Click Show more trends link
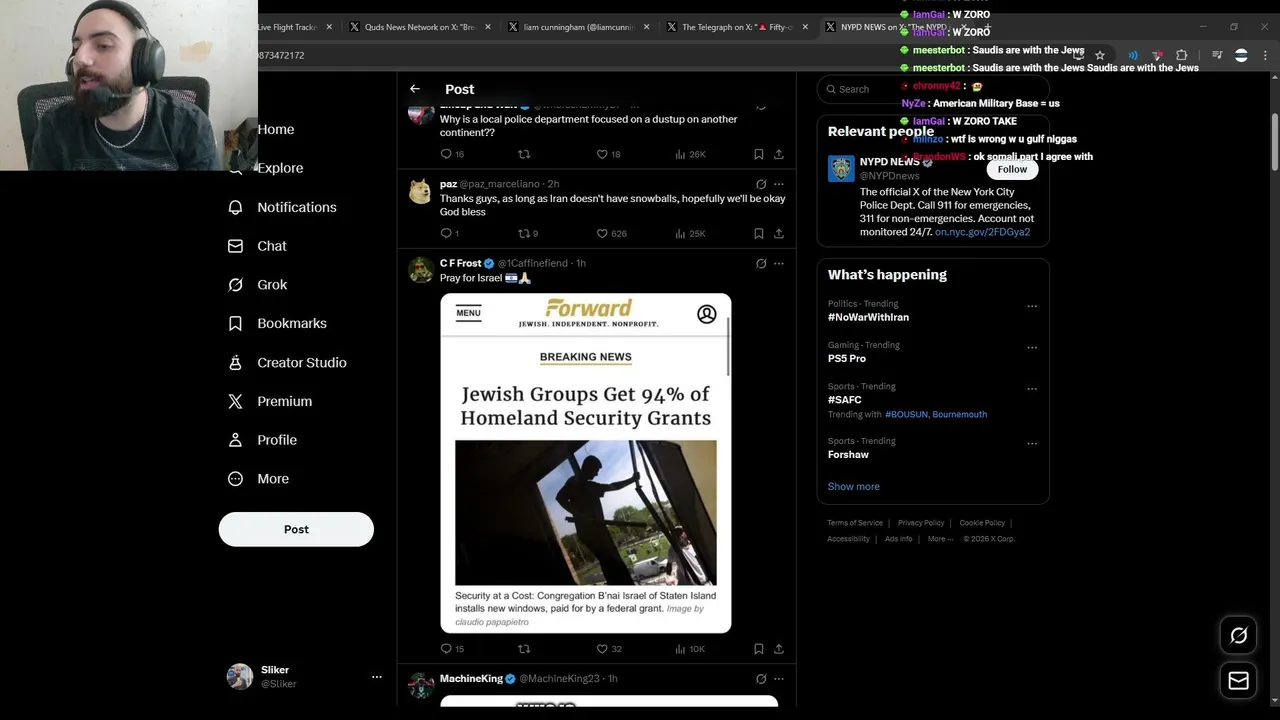This screenshot has width=1280, height=720. (853, 486)
